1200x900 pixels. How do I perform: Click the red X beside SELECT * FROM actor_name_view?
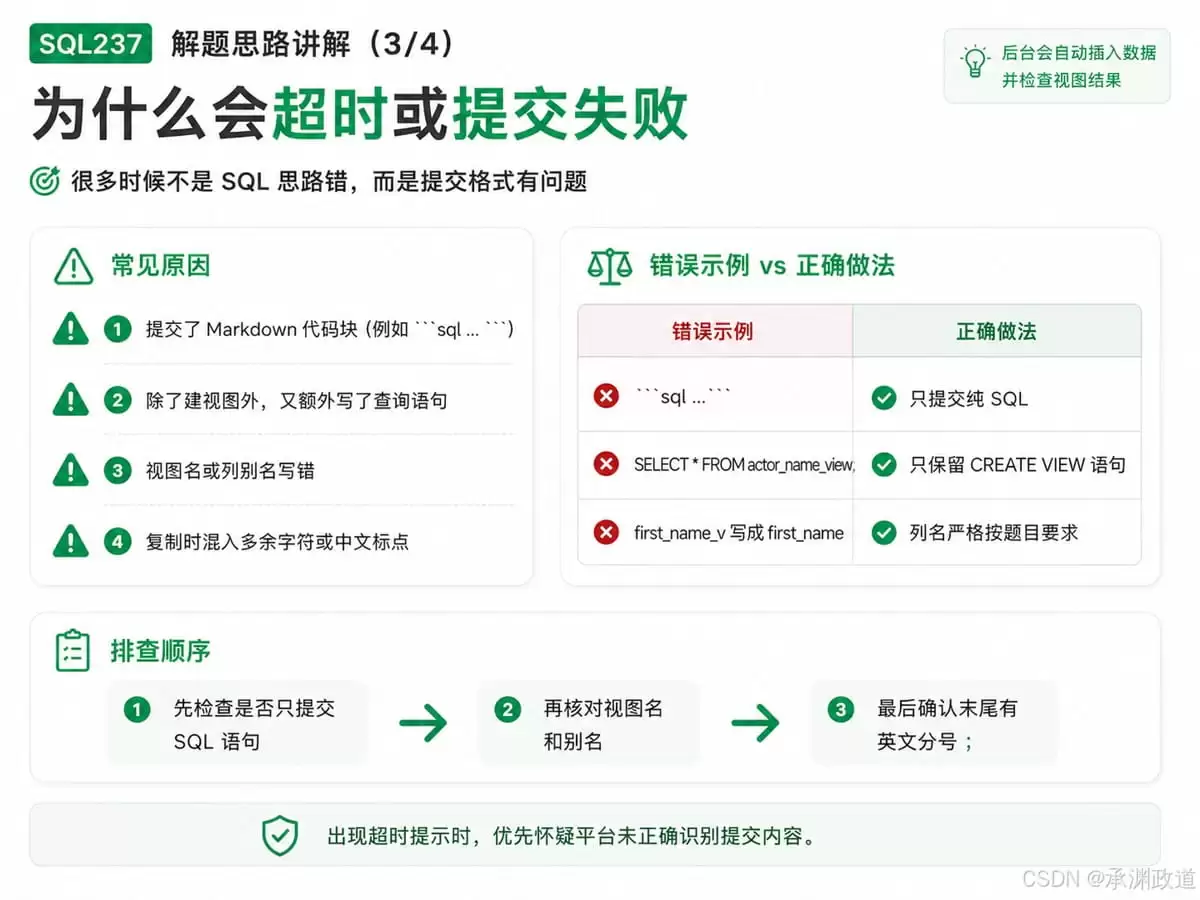606,464
